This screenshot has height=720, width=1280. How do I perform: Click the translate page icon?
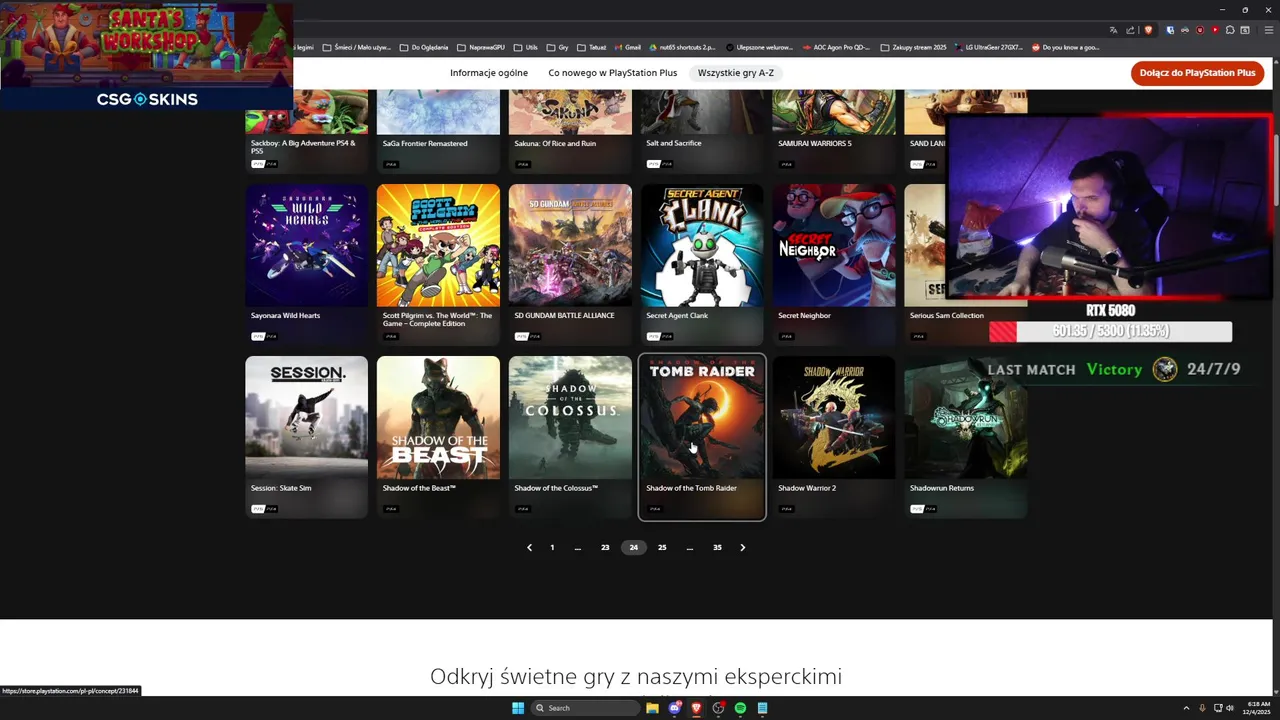tap(1114, 30)
